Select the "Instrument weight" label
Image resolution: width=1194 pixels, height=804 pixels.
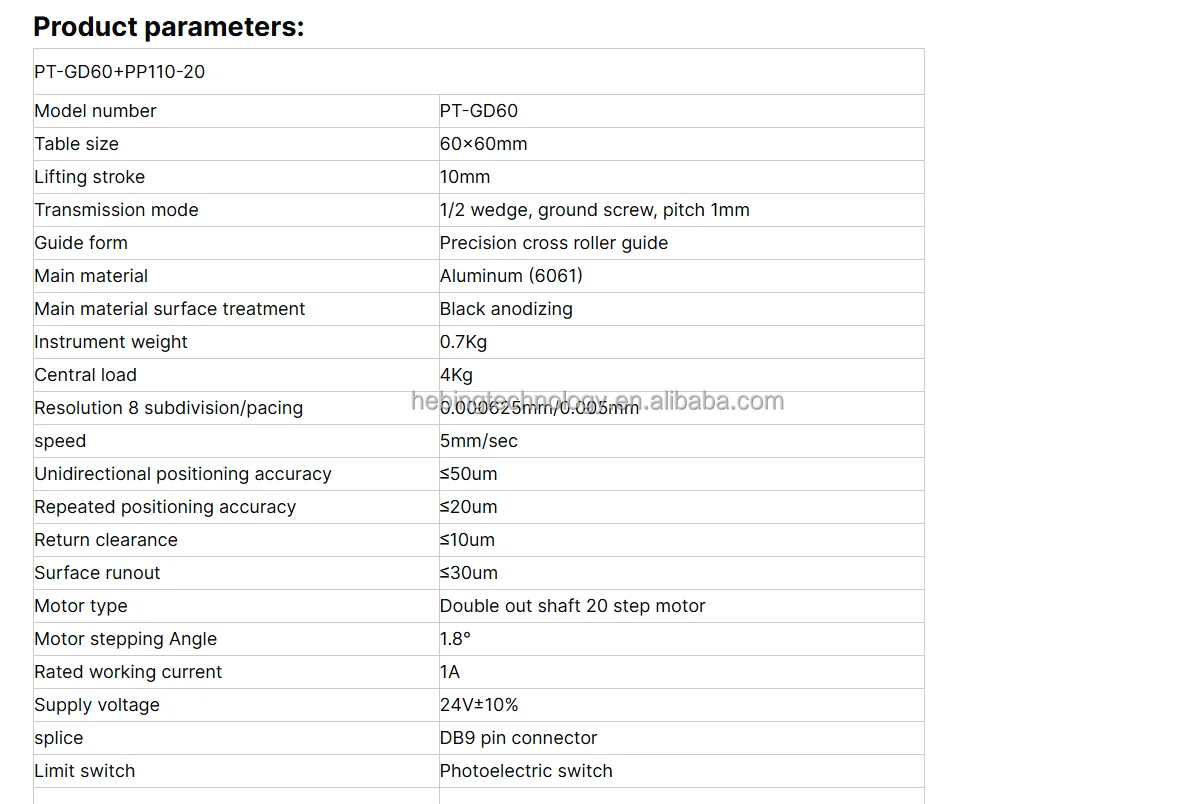pos(111,342)
